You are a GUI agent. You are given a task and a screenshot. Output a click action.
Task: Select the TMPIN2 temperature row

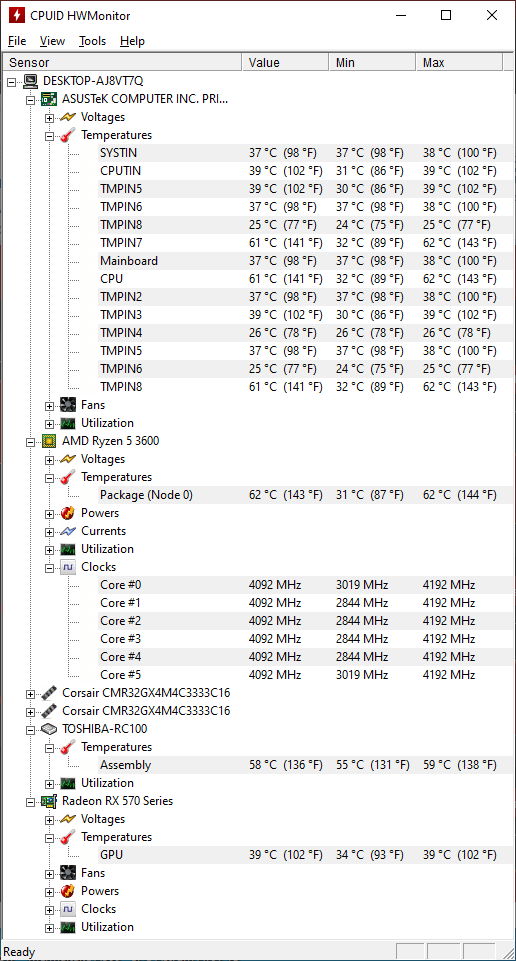tap(306, 297)
